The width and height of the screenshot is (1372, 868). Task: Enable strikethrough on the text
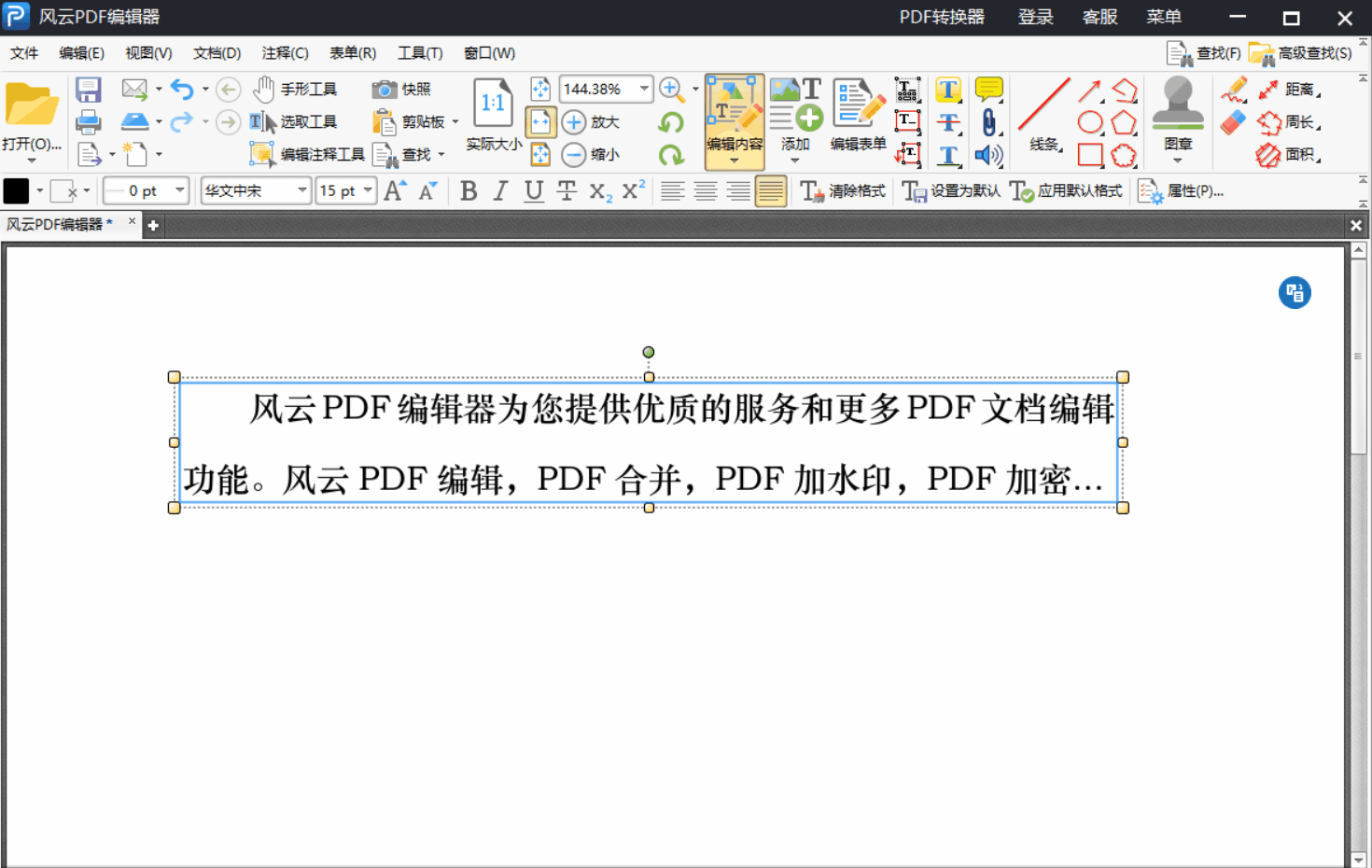click(566, 190)
